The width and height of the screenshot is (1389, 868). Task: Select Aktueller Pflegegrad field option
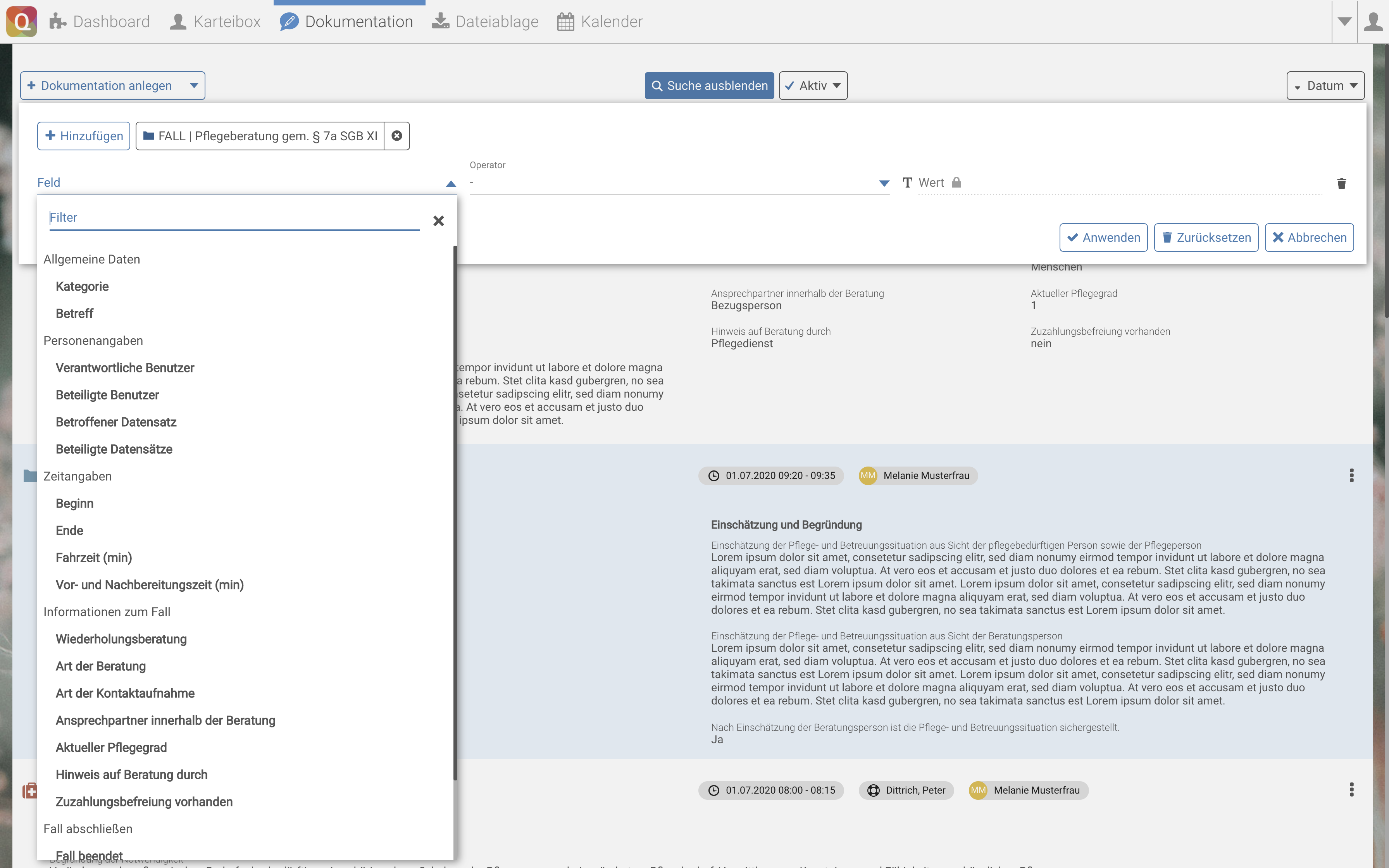coord(111,747)
